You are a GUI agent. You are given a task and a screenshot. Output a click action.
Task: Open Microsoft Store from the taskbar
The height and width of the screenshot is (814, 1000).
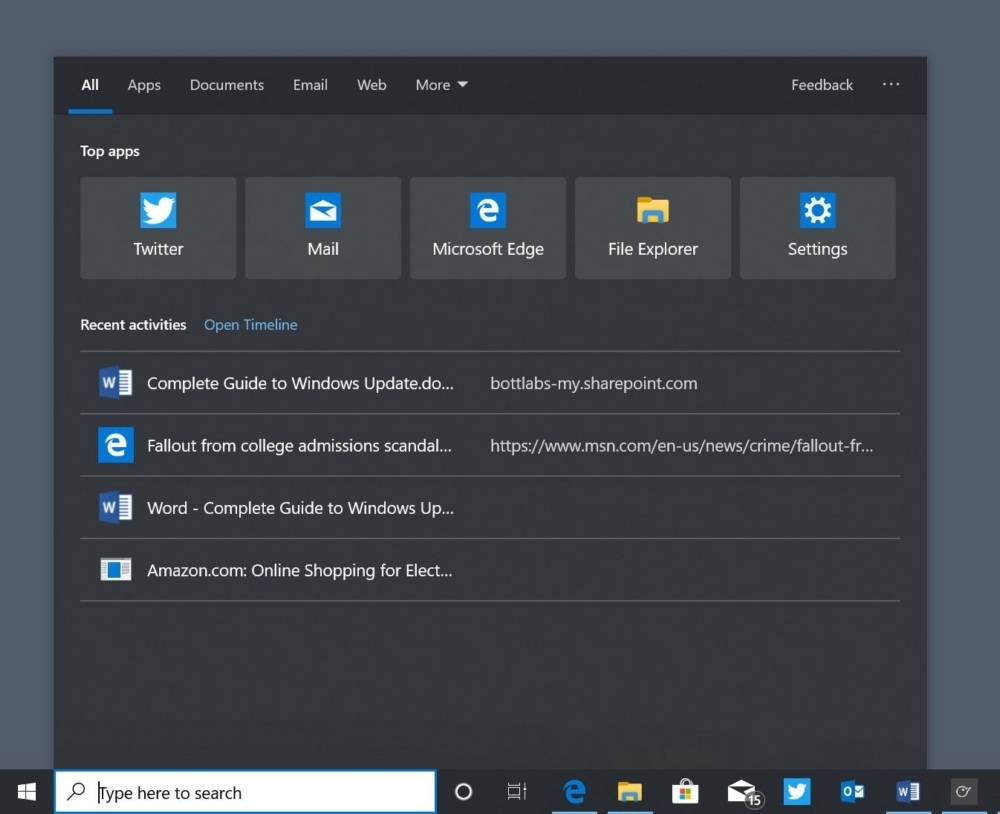coord(685,792)
